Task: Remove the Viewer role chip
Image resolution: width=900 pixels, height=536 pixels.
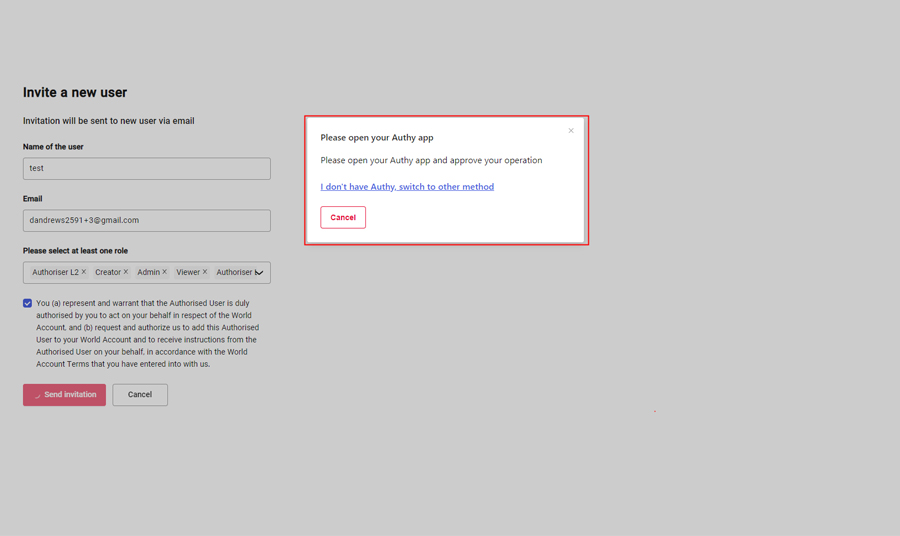Action: click(x=205, y=272)
